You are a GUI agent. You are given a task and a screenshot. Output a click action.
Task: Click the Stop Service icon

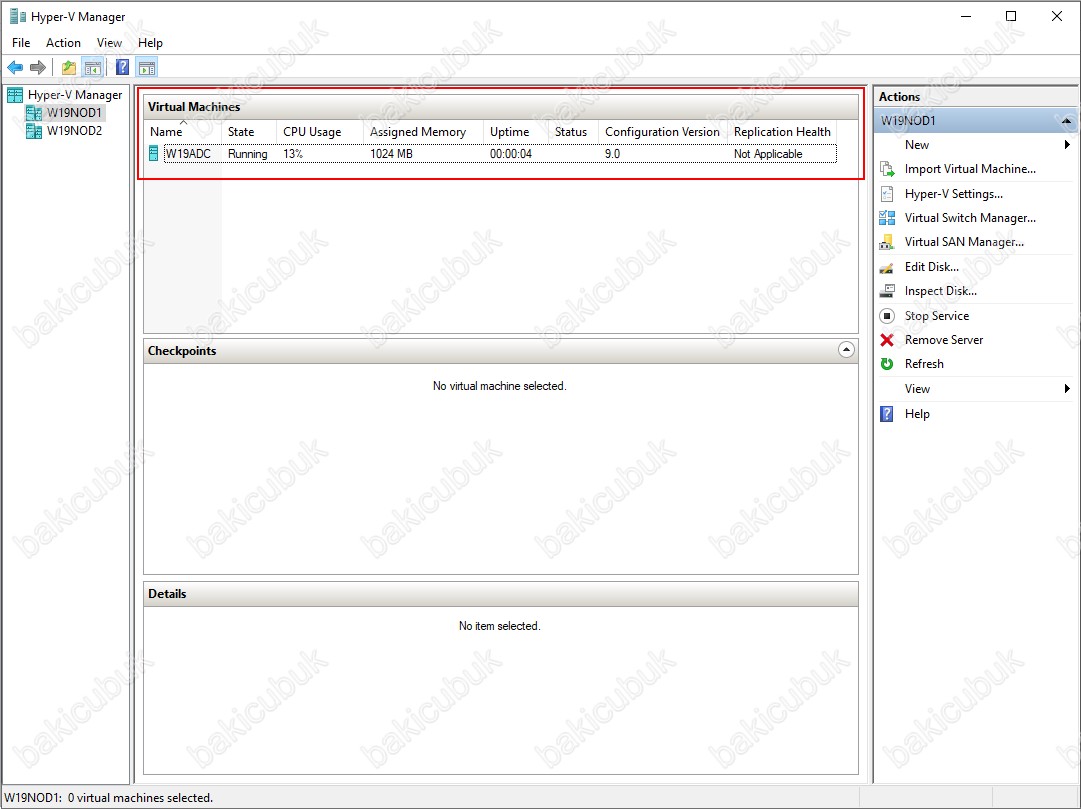click(887, 316)
